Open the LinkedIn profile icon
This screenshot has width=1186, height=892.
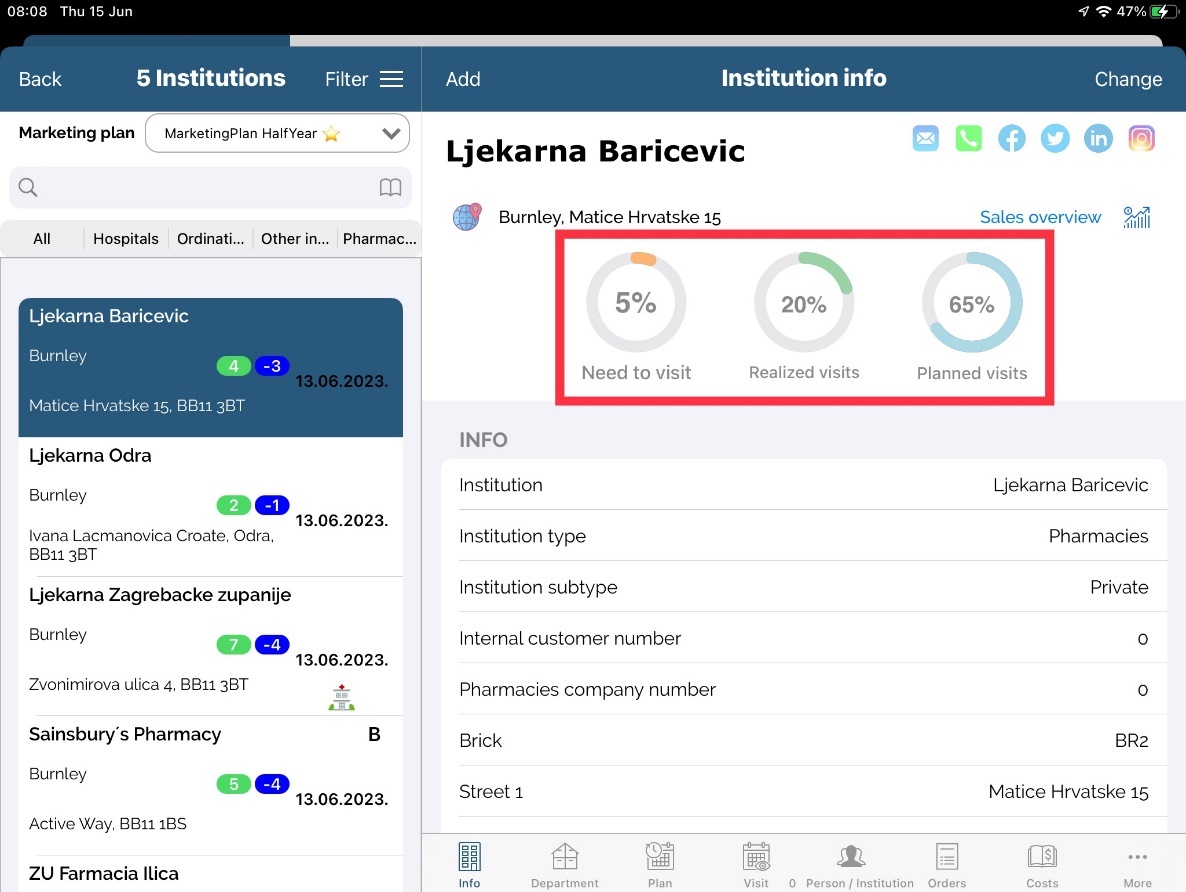(1098, 139)
